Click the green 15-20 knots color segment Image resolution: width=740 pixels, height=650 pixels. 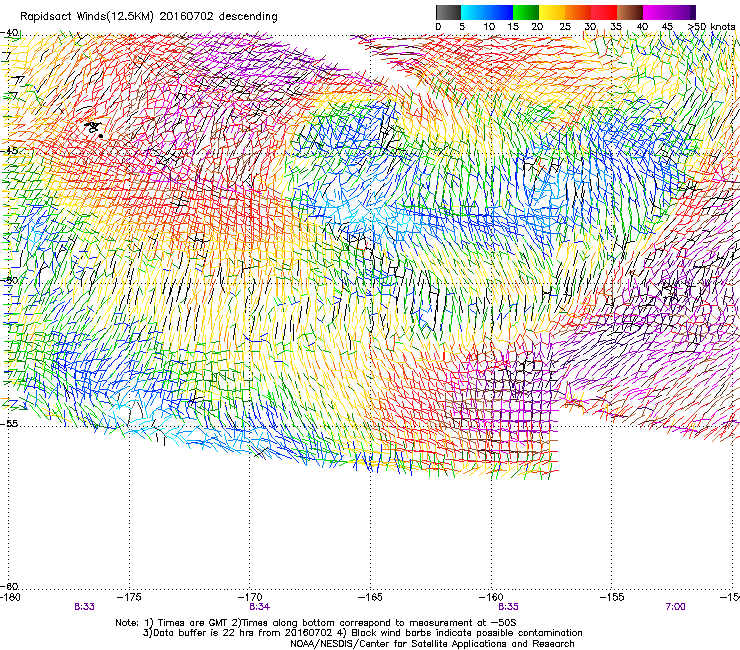pyautogui.click(x=526, y=12)
